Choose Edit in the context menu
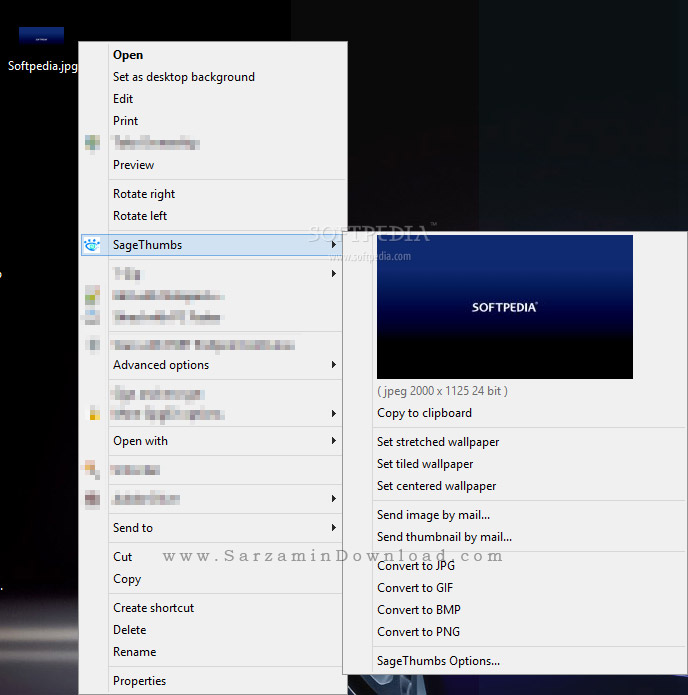 click(x=213, y=99)
